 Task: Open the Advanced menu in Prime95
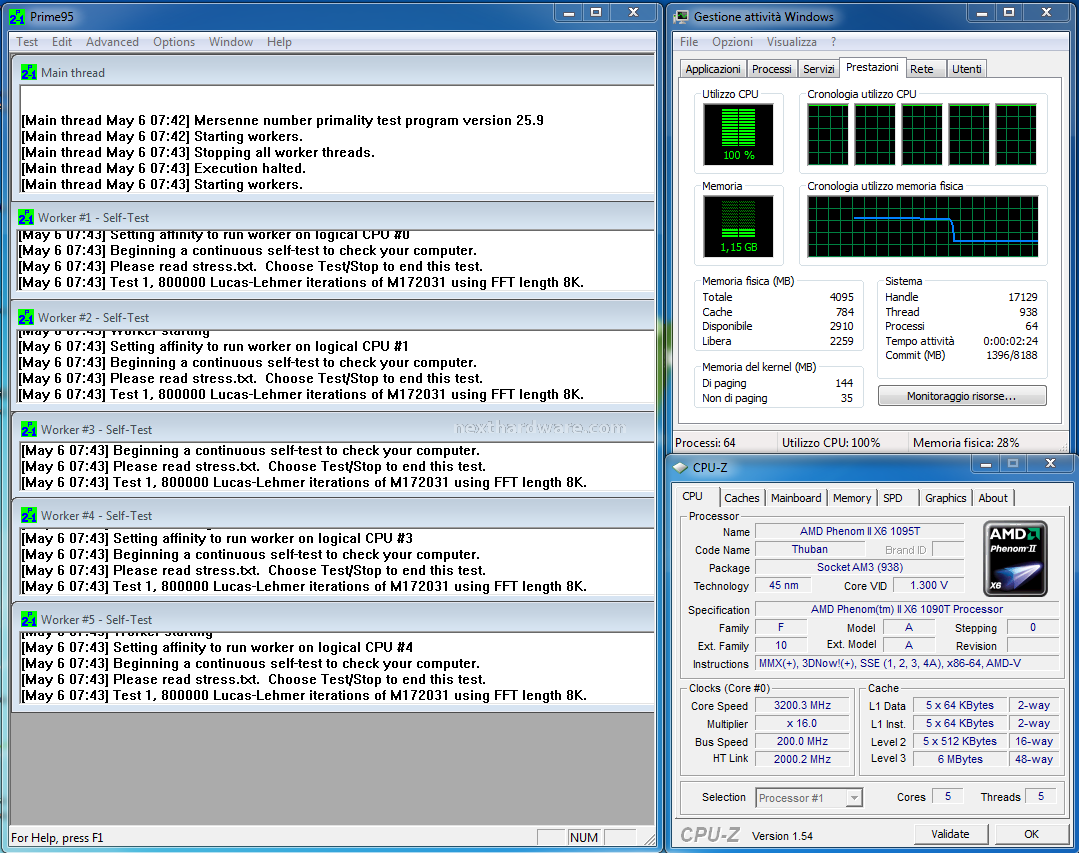coord(112,42)
